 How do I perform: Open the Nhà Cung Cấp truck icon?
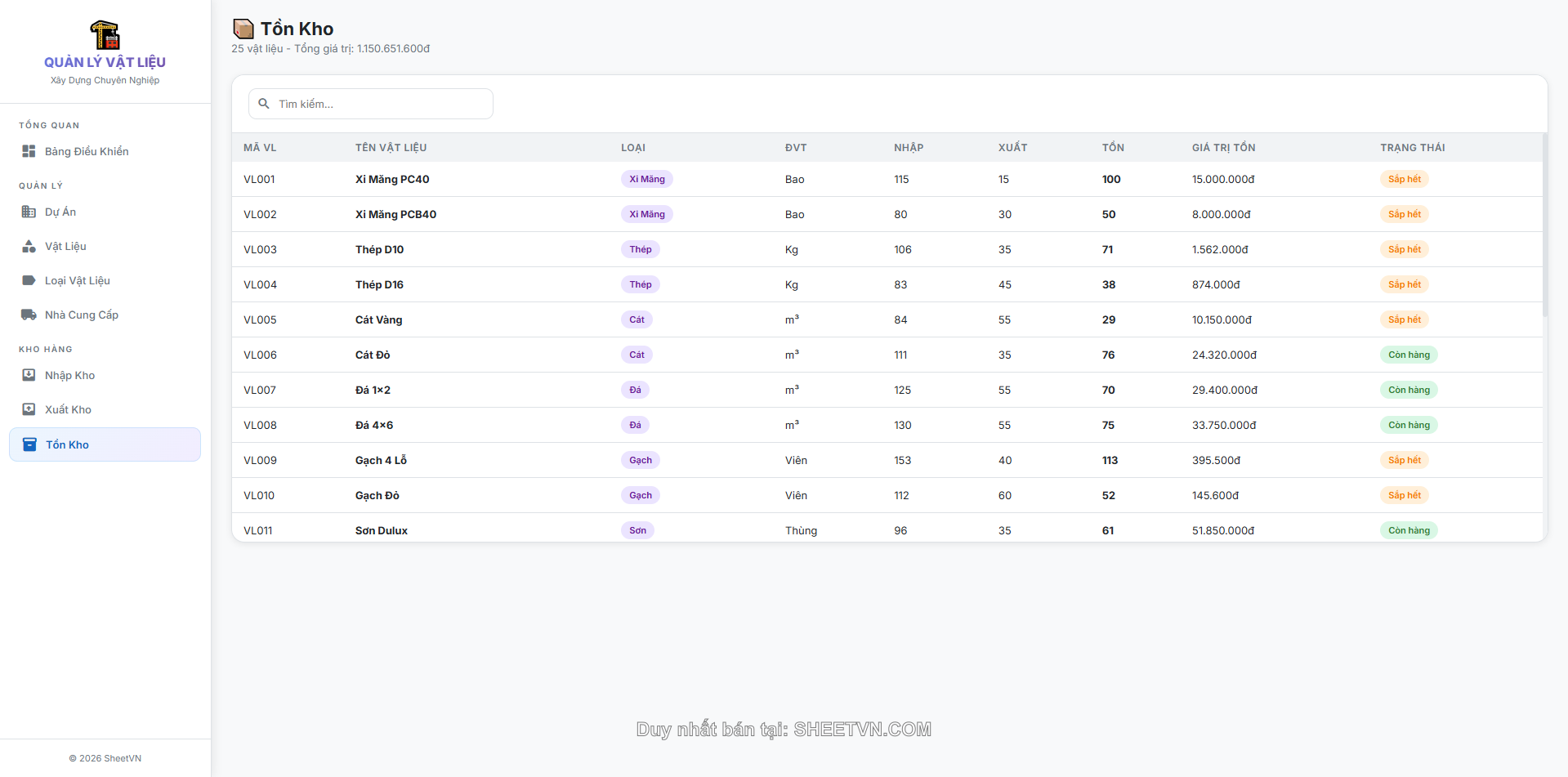[x=29, y=315]
